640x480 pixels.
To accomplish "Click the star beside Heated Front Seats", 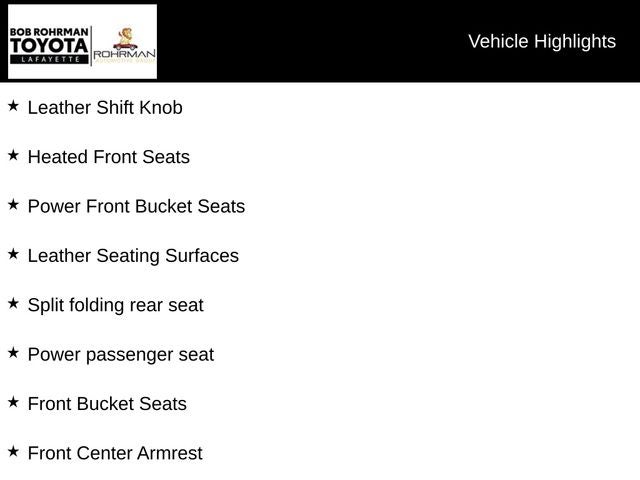I will (13, 155).
